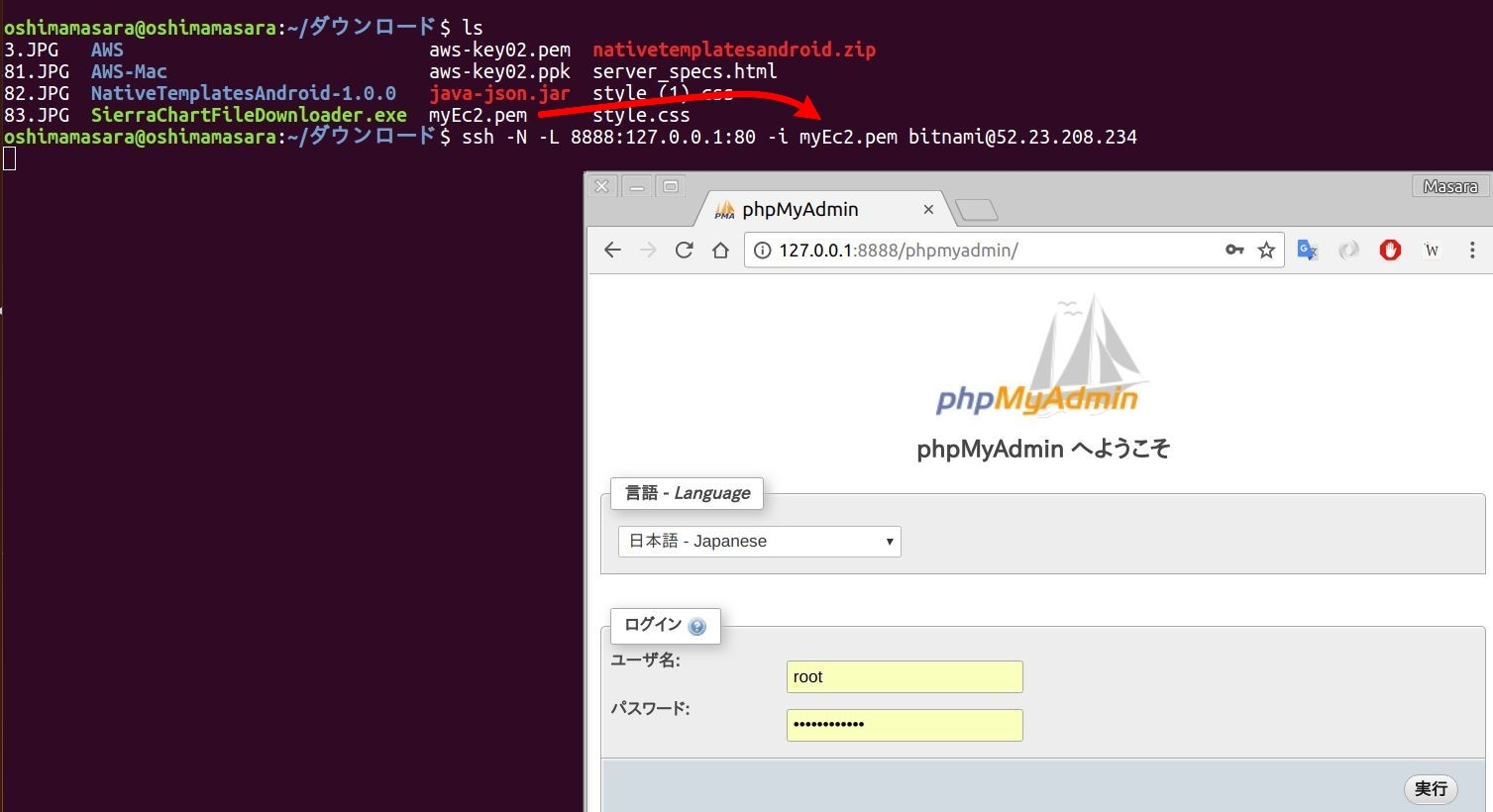Click the ssh command line text
The image size is (1493, 812).
pos(800,137)
